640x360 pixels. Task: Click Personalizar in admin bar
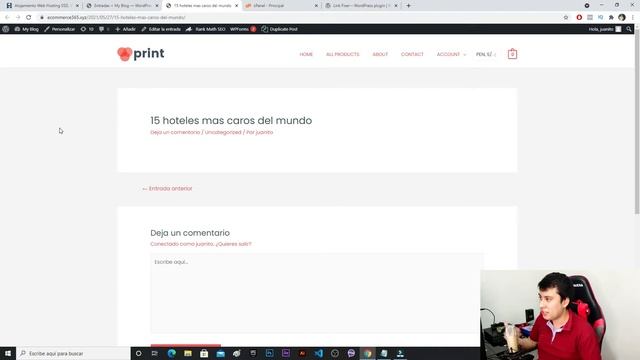coord(60,29)
